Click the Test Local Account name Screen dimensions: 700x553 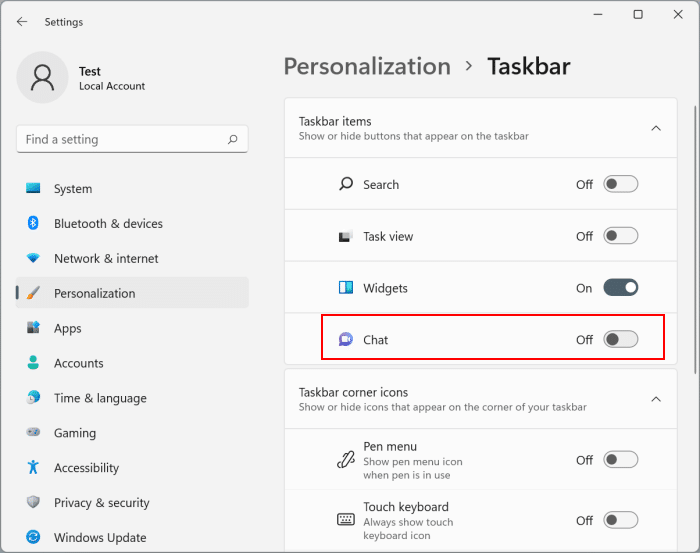point(112,78)
